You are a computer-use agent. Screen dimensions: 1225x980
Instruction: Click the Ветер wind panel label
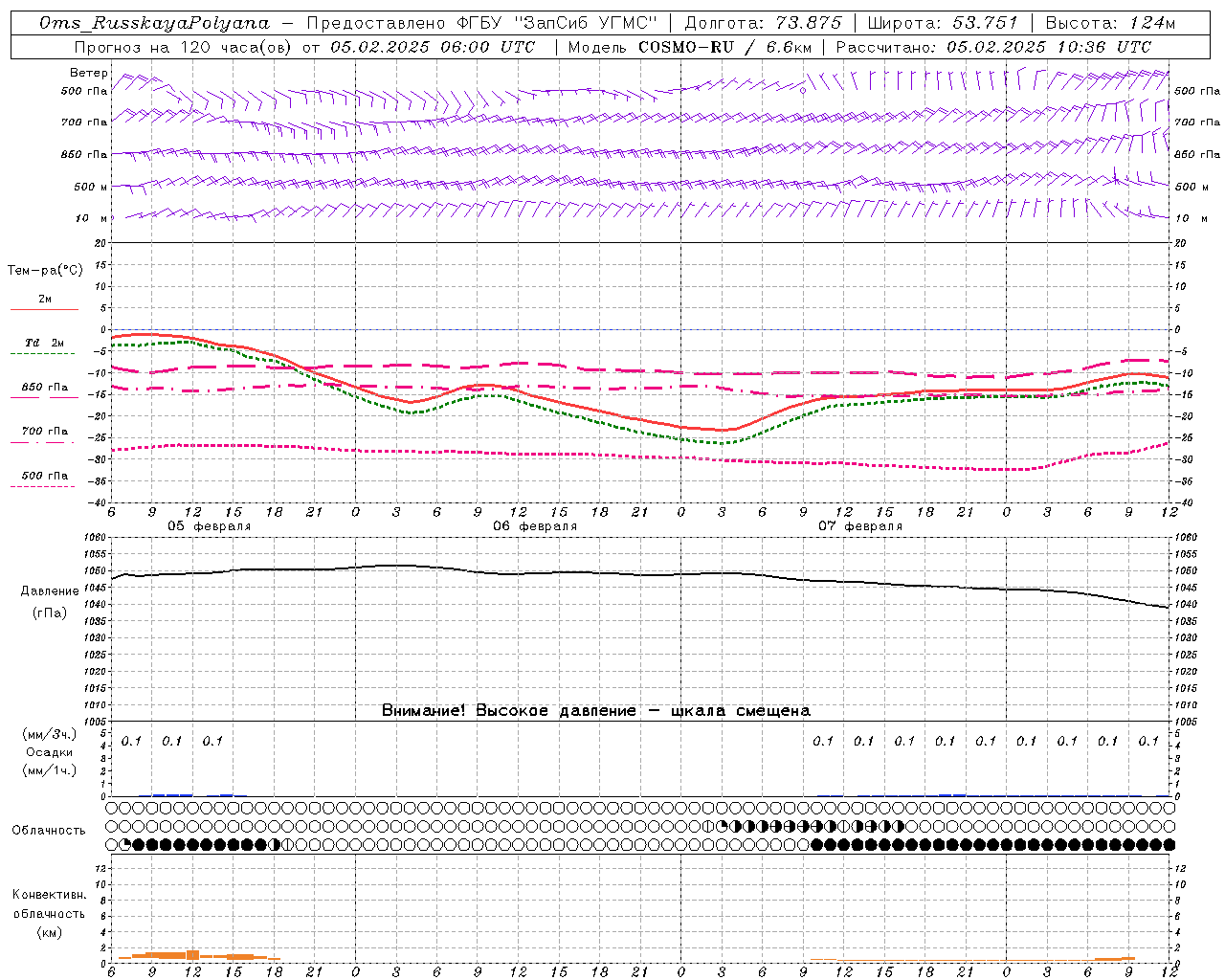point(89,73)
